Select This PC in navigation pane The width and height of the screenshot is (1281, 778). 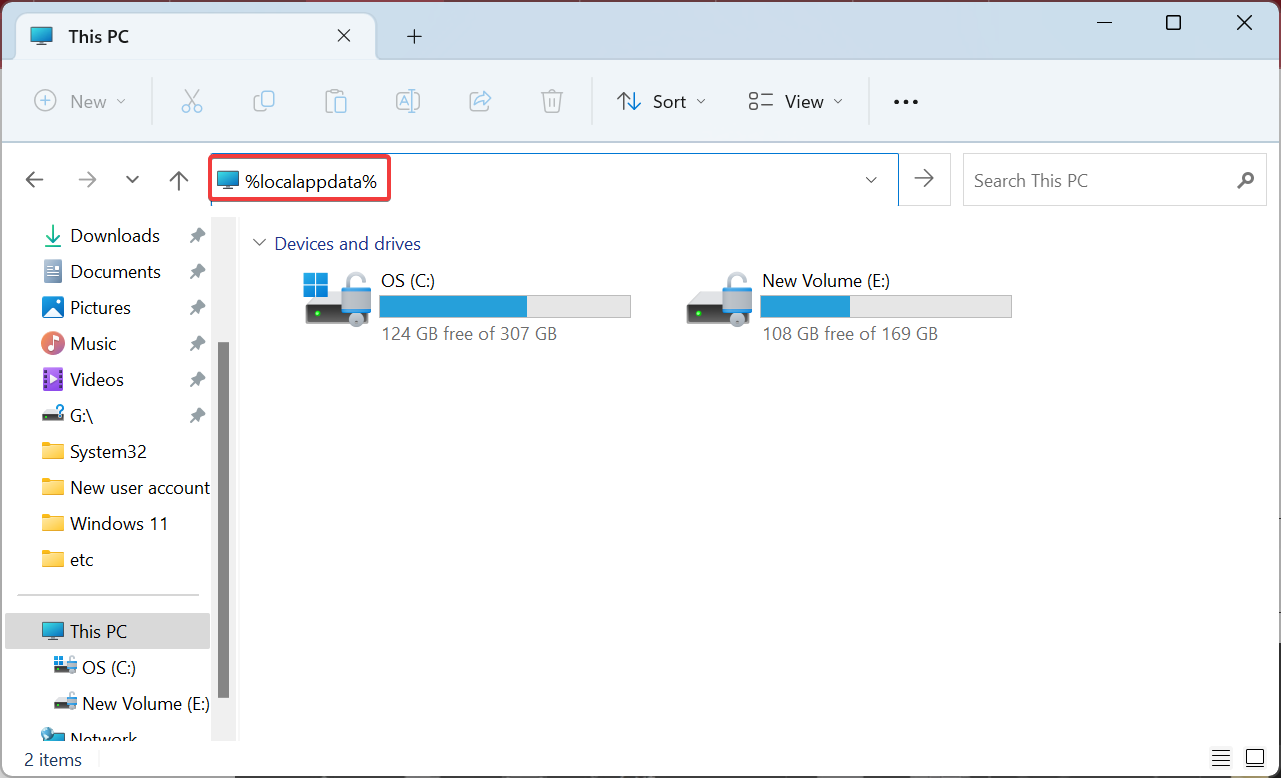click(108, 631)
